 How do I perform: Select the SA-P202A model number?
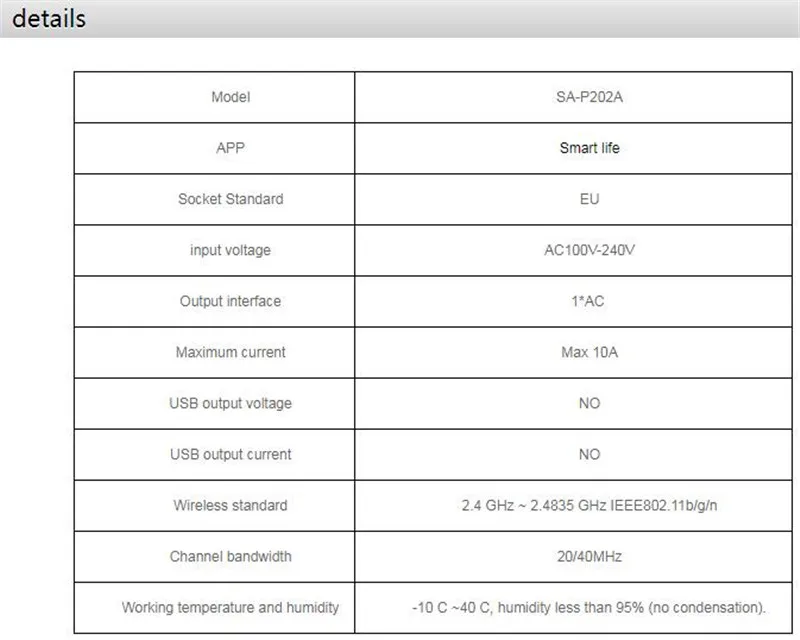[x=589, y=97]
